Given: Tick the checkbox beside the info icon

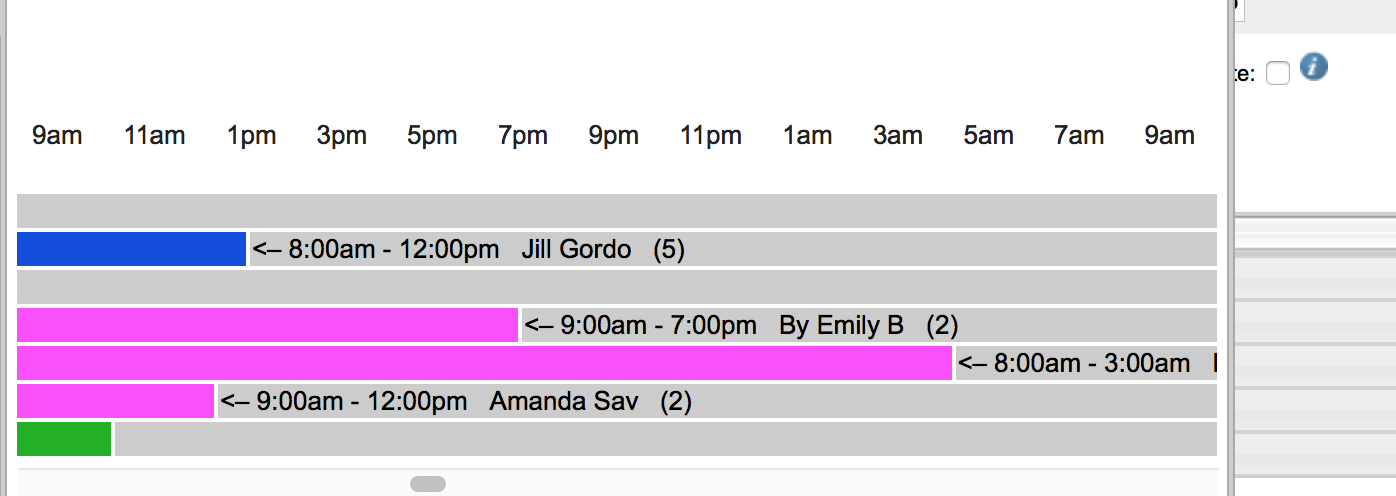Looking at the screenshot, I should [x=1277, y=74].
